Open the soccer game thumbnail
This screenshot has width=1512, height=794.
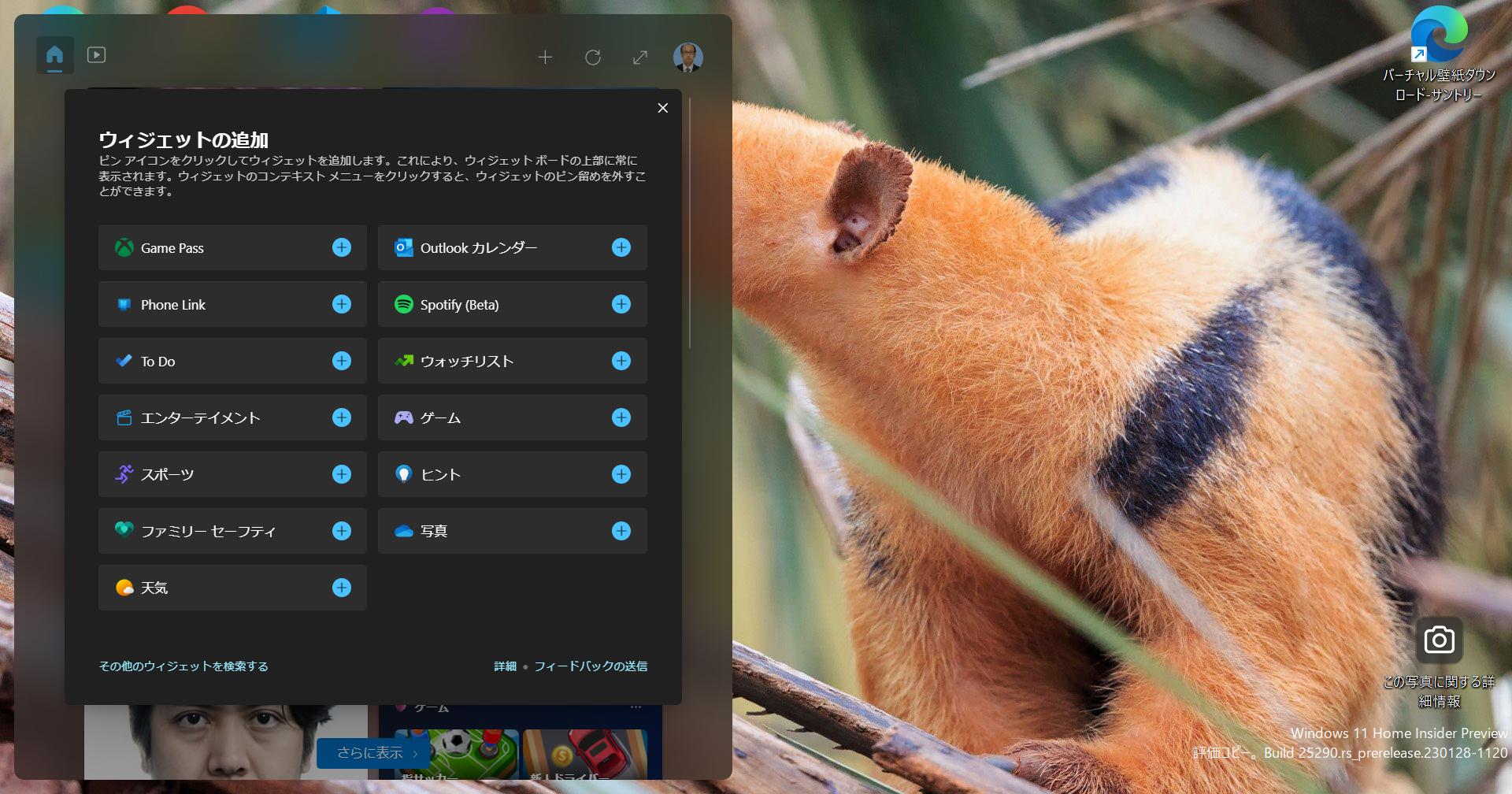pyautogui.click(x=457, y=754)
